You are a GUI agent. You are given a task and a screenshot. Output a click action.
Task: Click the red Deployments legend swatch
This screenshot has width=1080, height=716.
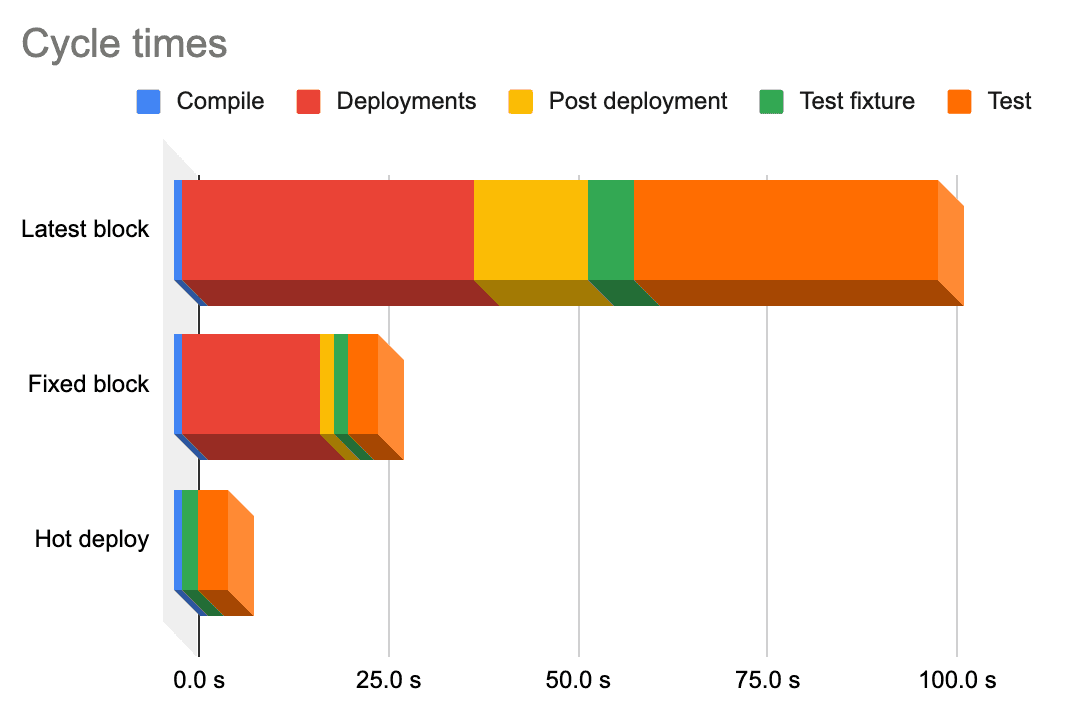click(x=308, y=101)
